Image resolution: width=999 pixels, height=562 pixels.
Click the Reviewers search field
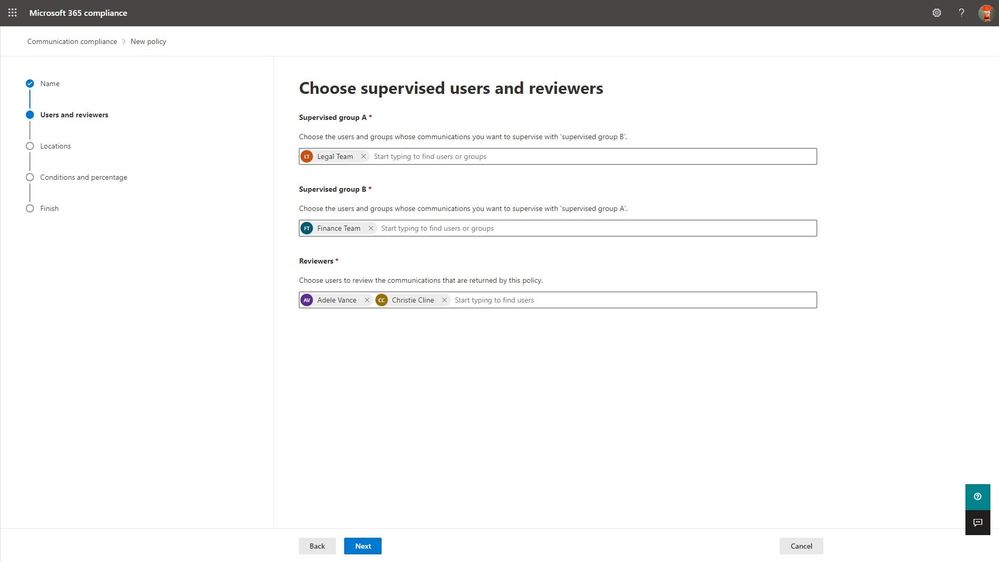[630, 300]
